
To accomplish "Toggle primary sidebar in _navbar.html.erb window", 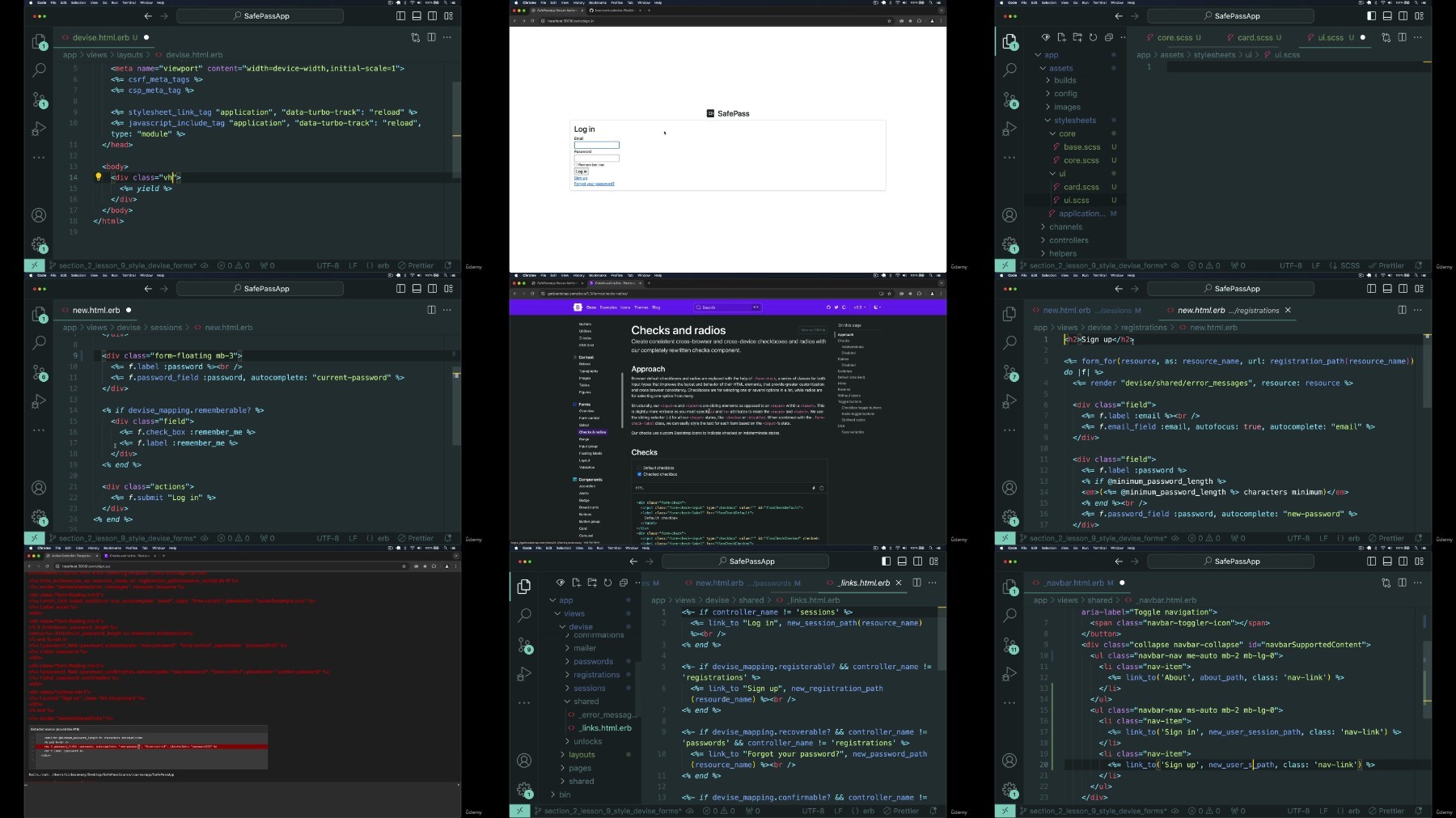I will click(x=1371, y=561).
